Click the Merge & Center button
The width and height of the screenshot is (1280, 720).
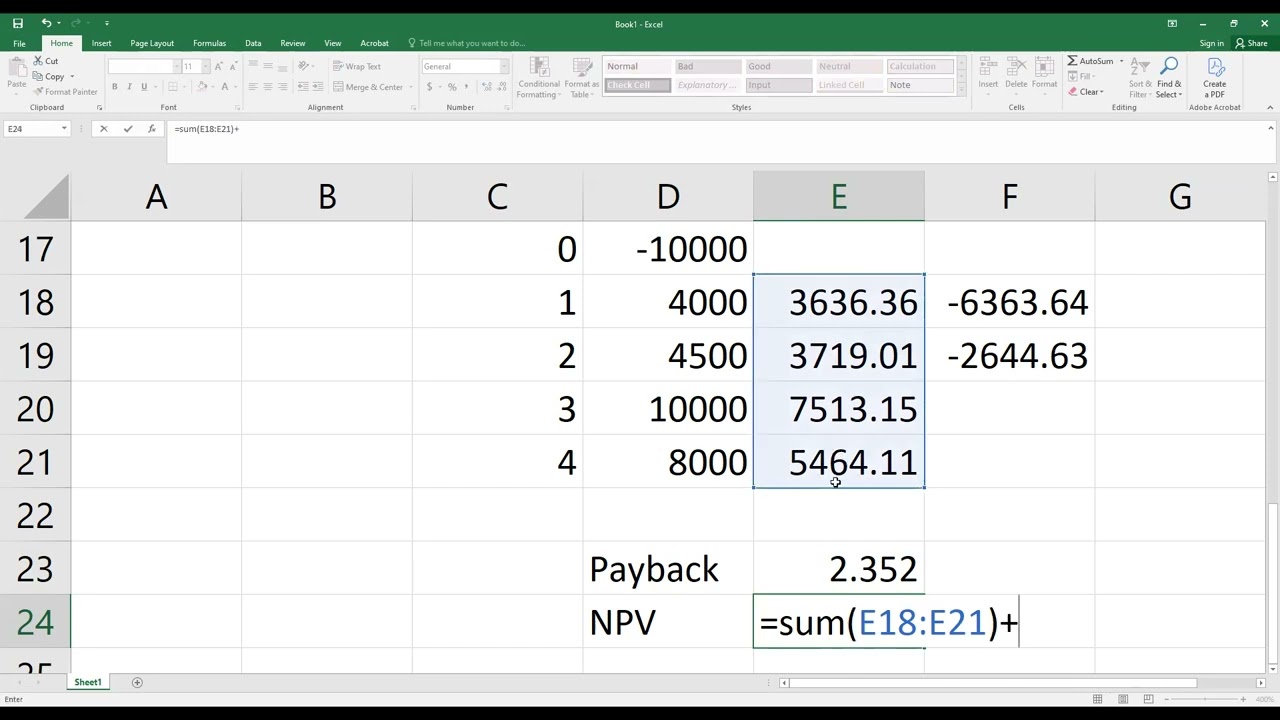[367, 87]
